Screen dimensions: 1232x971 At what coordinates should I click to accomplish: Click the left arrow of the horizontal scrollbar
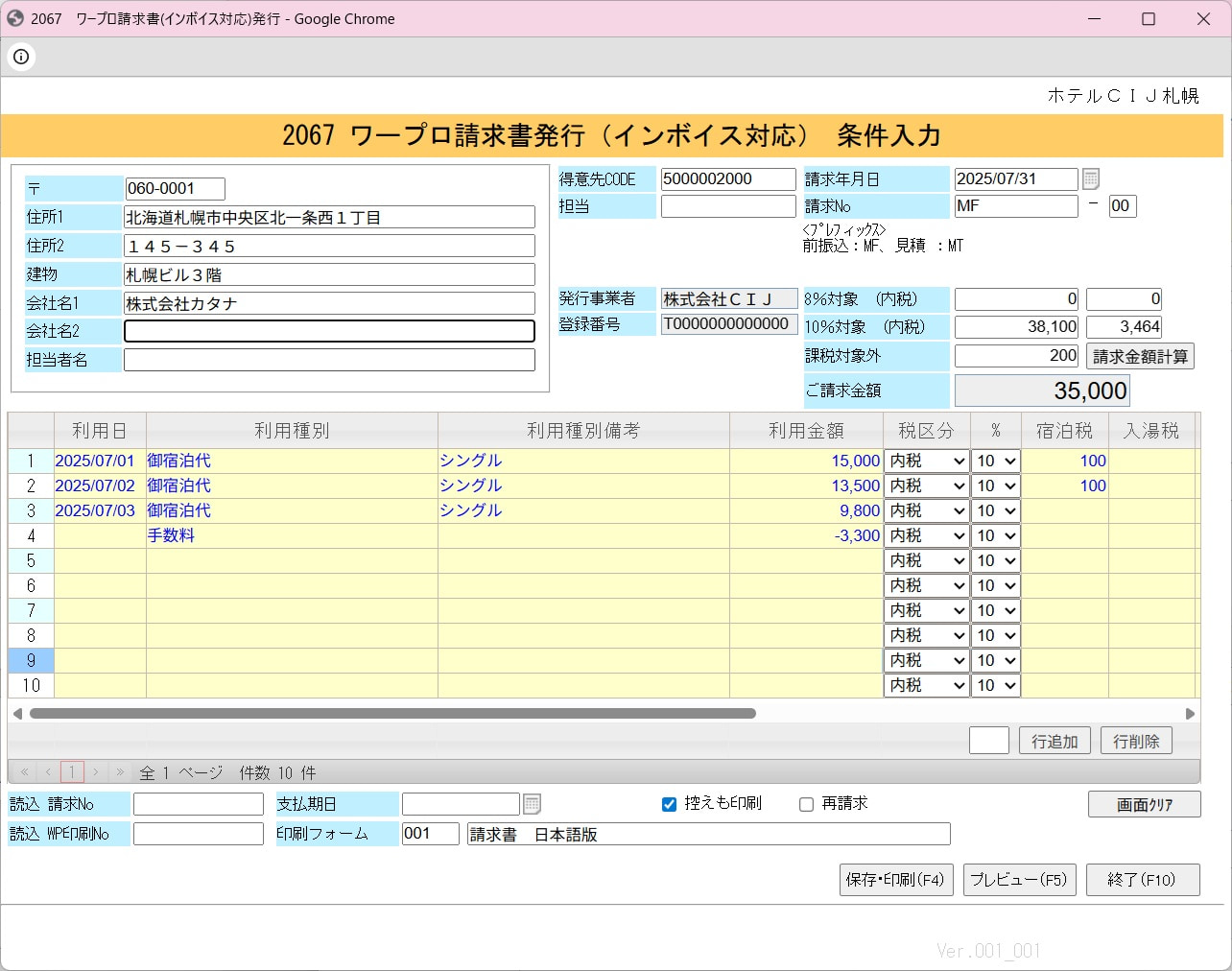[x=17, y=714]
